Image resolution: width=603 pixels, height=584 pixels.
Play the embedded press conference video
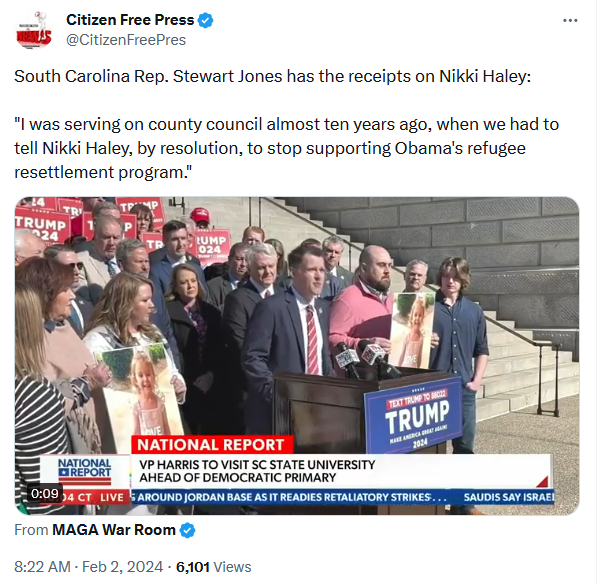[297, 356]
